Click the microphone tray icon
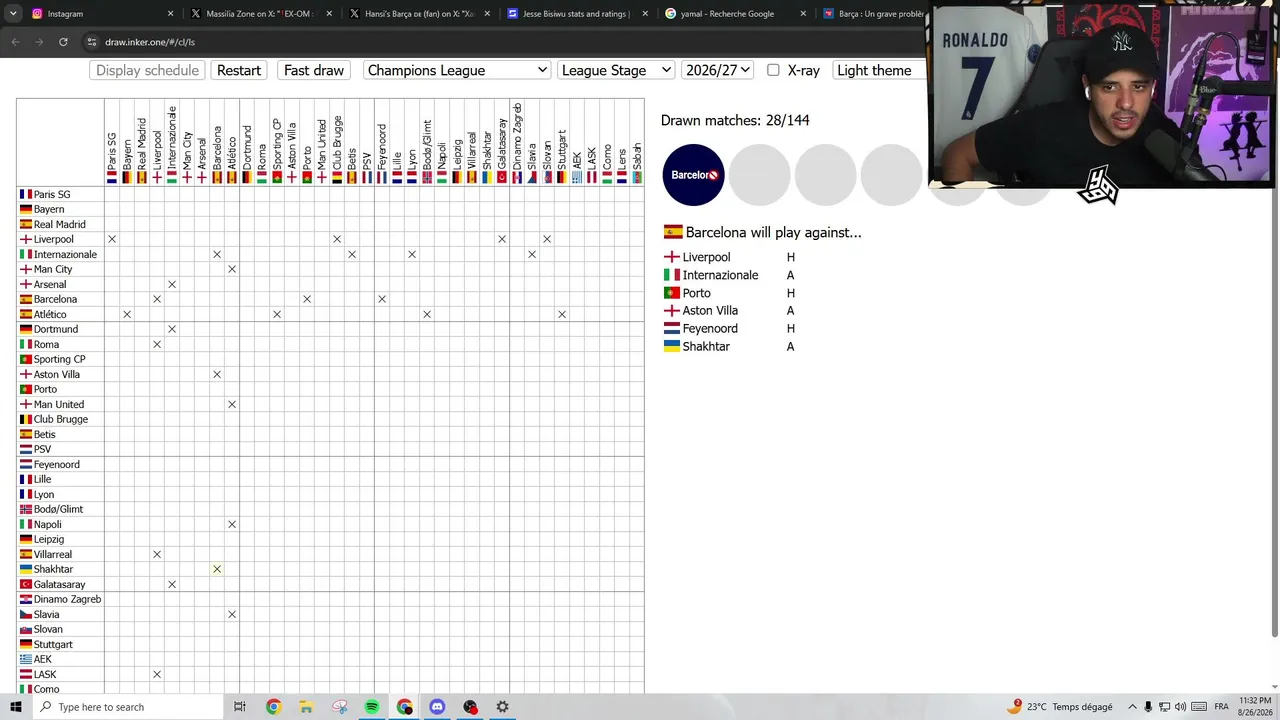Image resolution: width=1280 pixels, height=720 pixels. pos(1148,707)
